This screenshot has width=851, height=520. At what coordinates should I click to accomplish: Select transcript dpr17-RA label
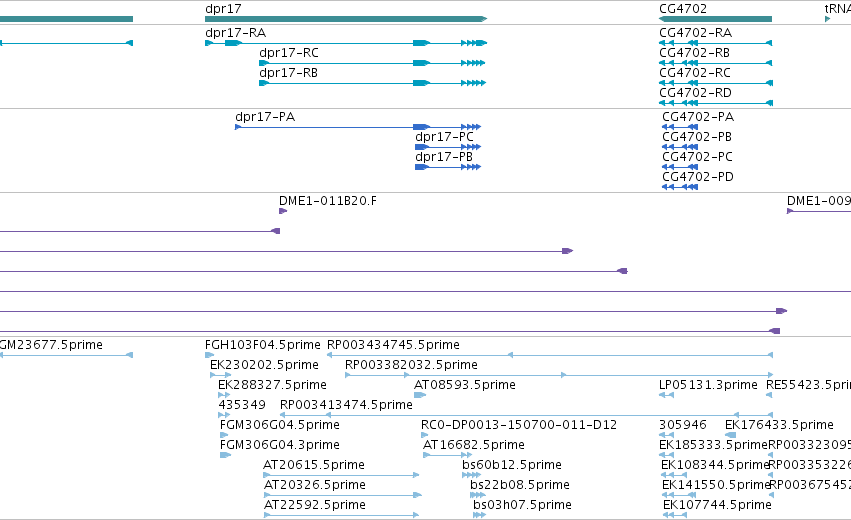236,33
